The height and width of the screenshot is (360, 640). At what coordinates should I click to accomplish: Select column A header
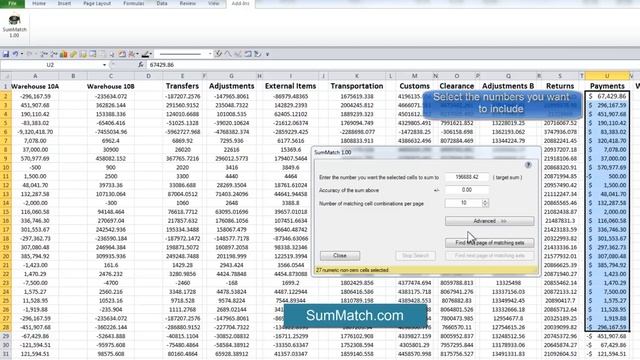tap(35, 76)
